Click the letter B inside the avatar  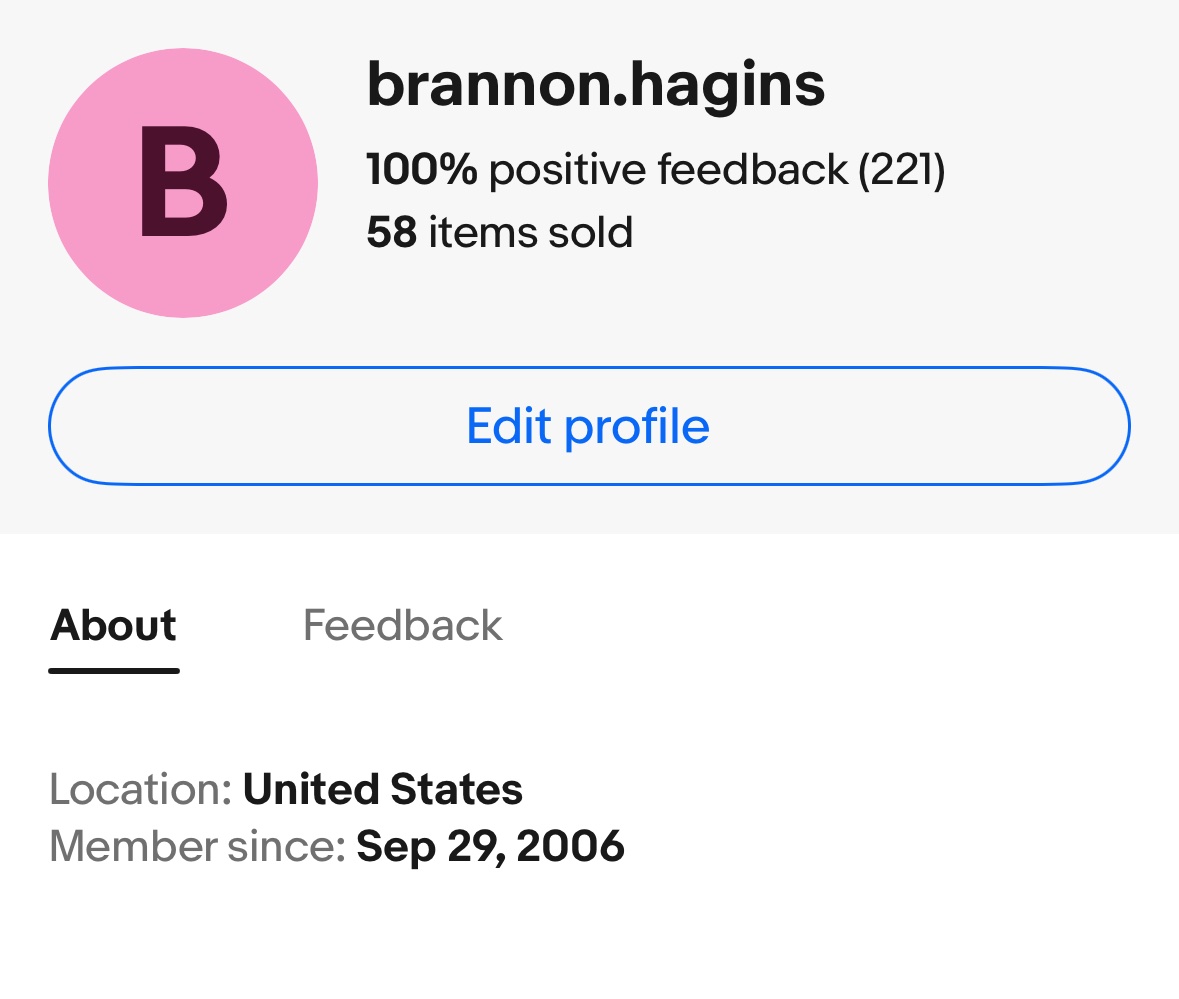[x=183, y=184]
